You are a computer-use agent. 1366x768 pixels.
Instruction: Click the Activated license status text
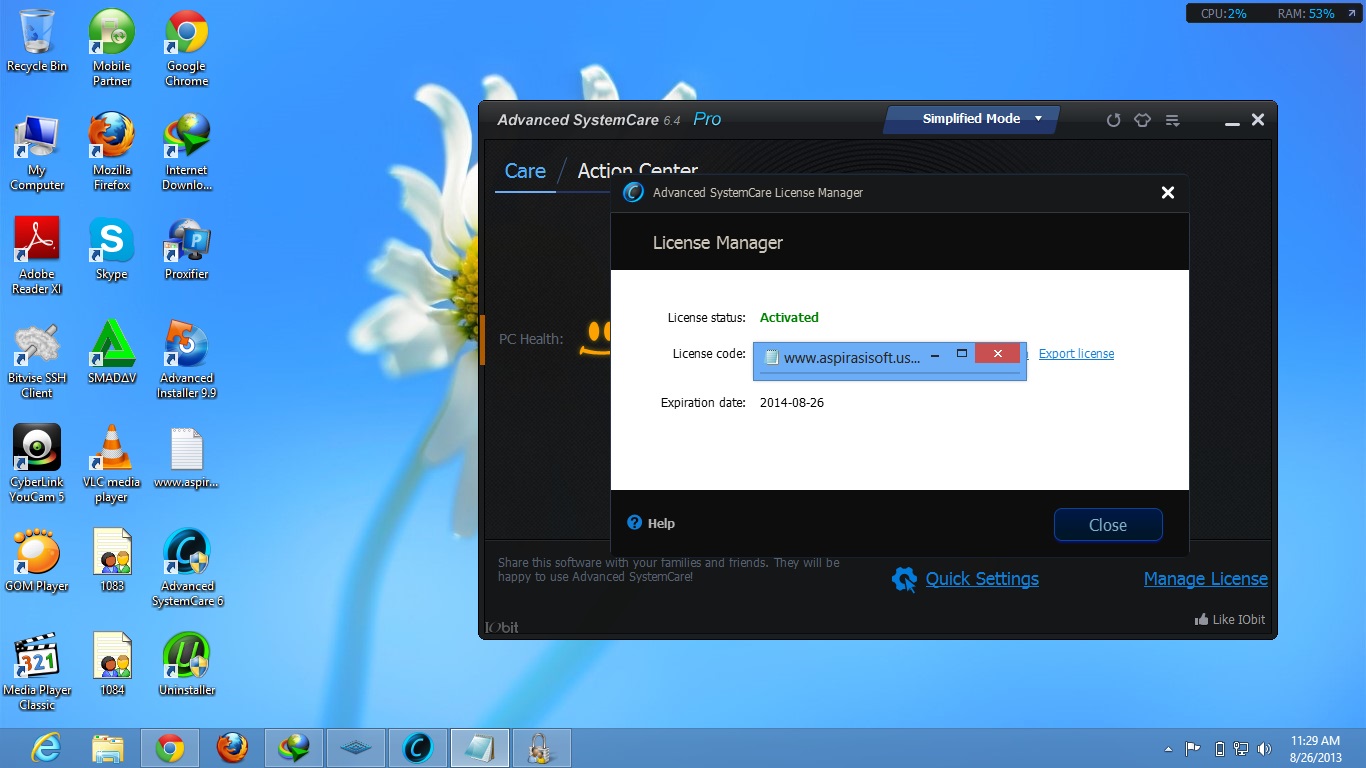point(789,318)
